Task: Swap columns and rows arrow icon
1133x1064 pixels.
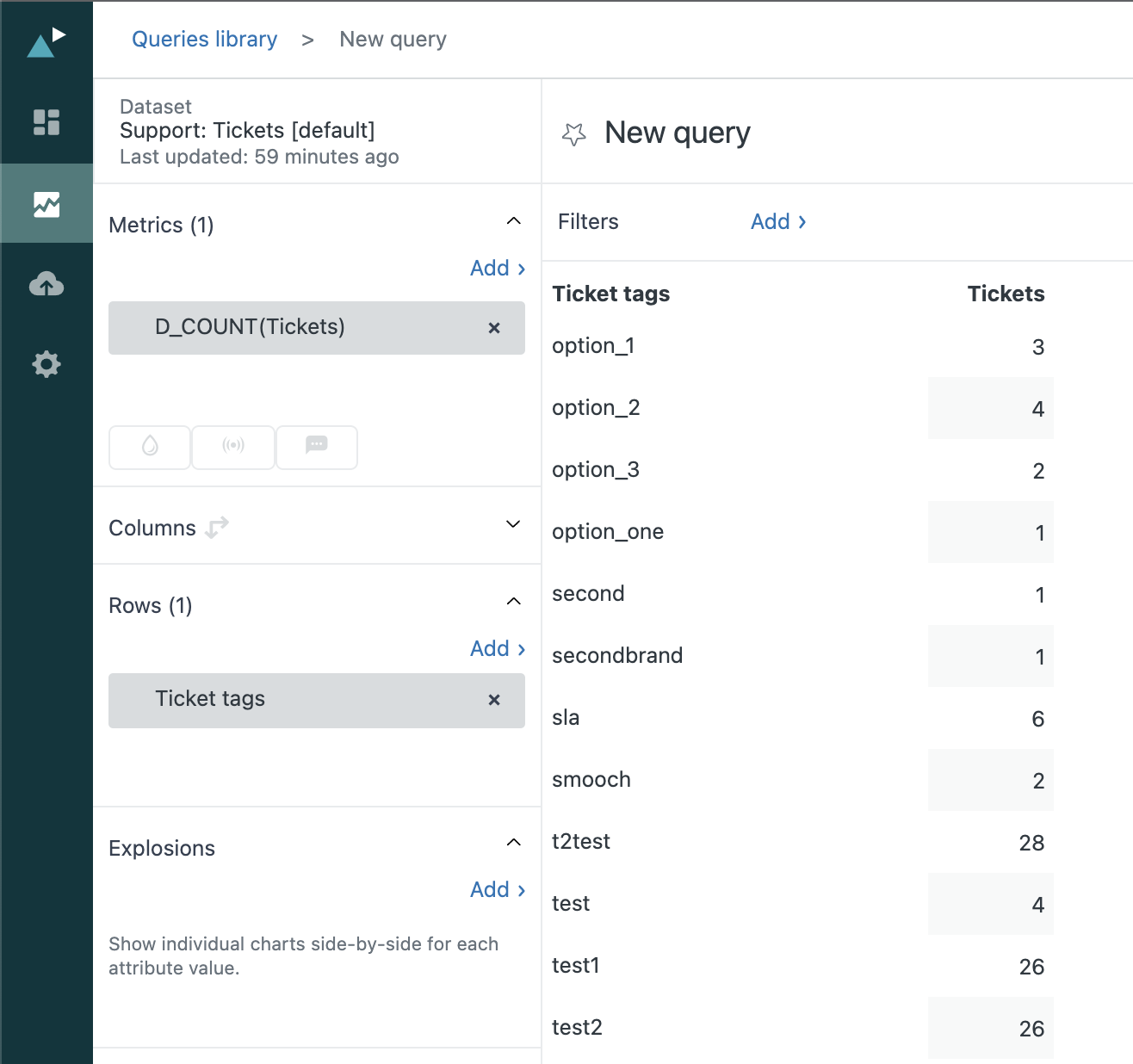Action: coord(217,527)
